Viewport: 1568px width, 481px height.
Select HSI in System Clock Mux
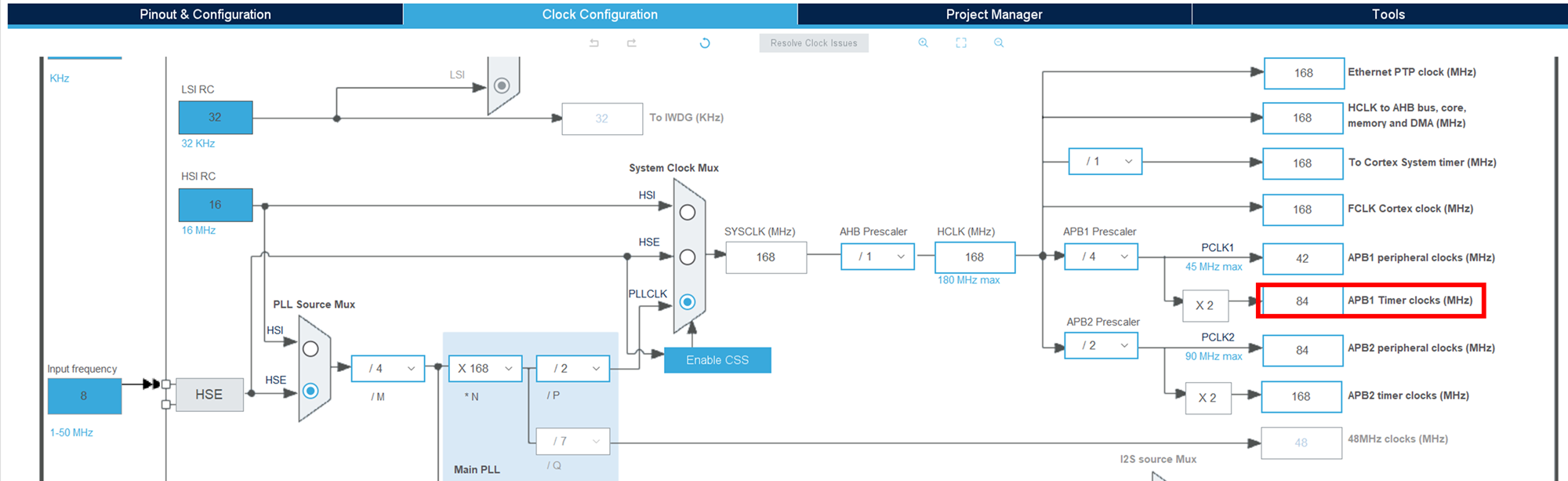[x=688, y=213]
